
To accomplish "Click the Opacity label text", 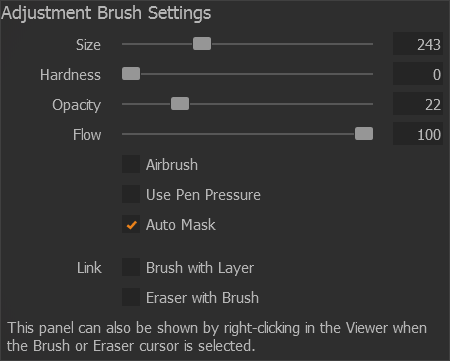I will (77, 105).
